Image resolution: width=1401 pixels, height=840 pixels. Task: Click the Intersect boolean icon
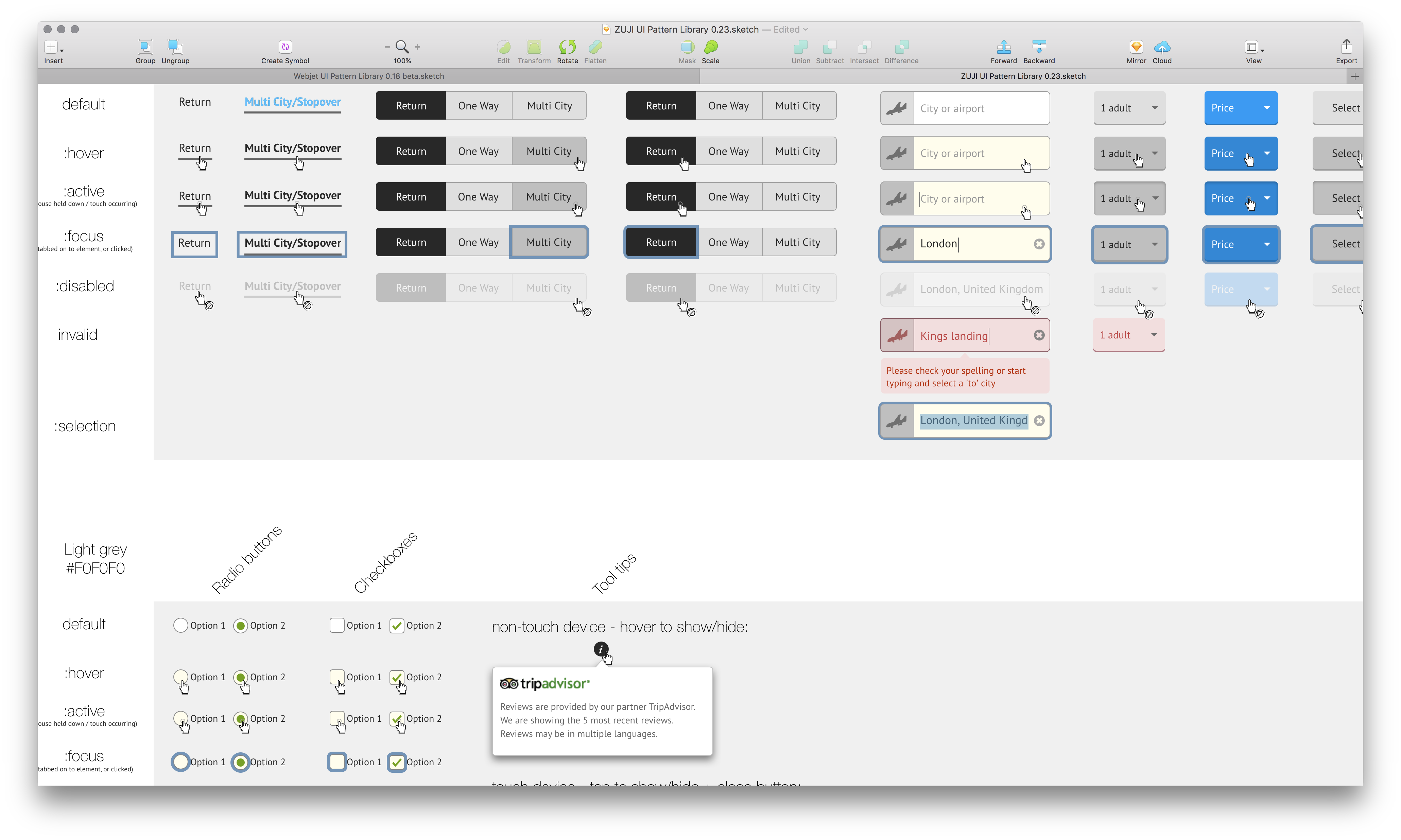click(864, 47)
